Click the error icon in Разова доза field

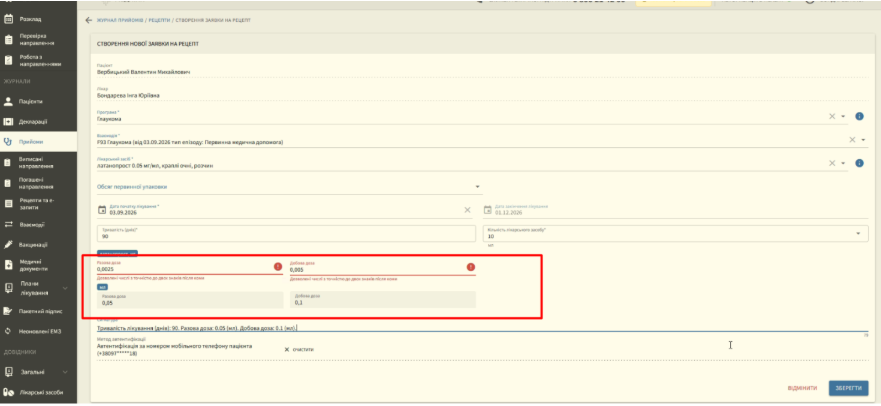pos(278,267)
